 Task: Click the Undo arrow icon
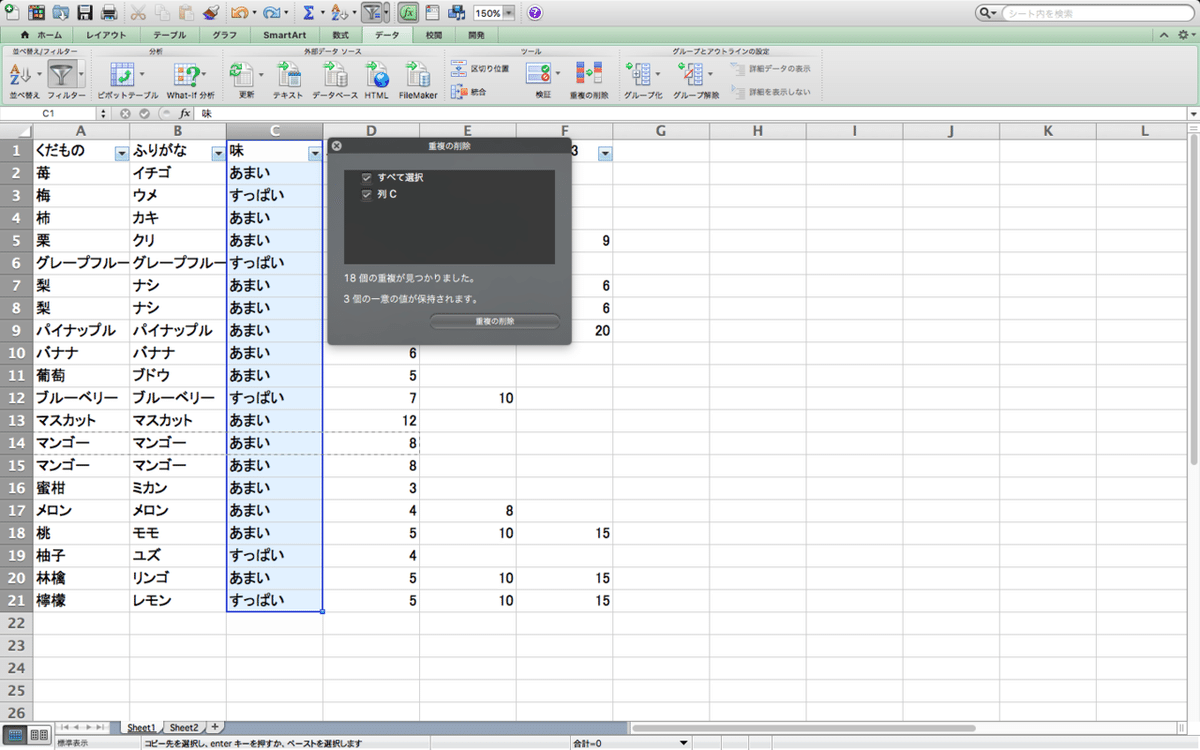point(238,13)
